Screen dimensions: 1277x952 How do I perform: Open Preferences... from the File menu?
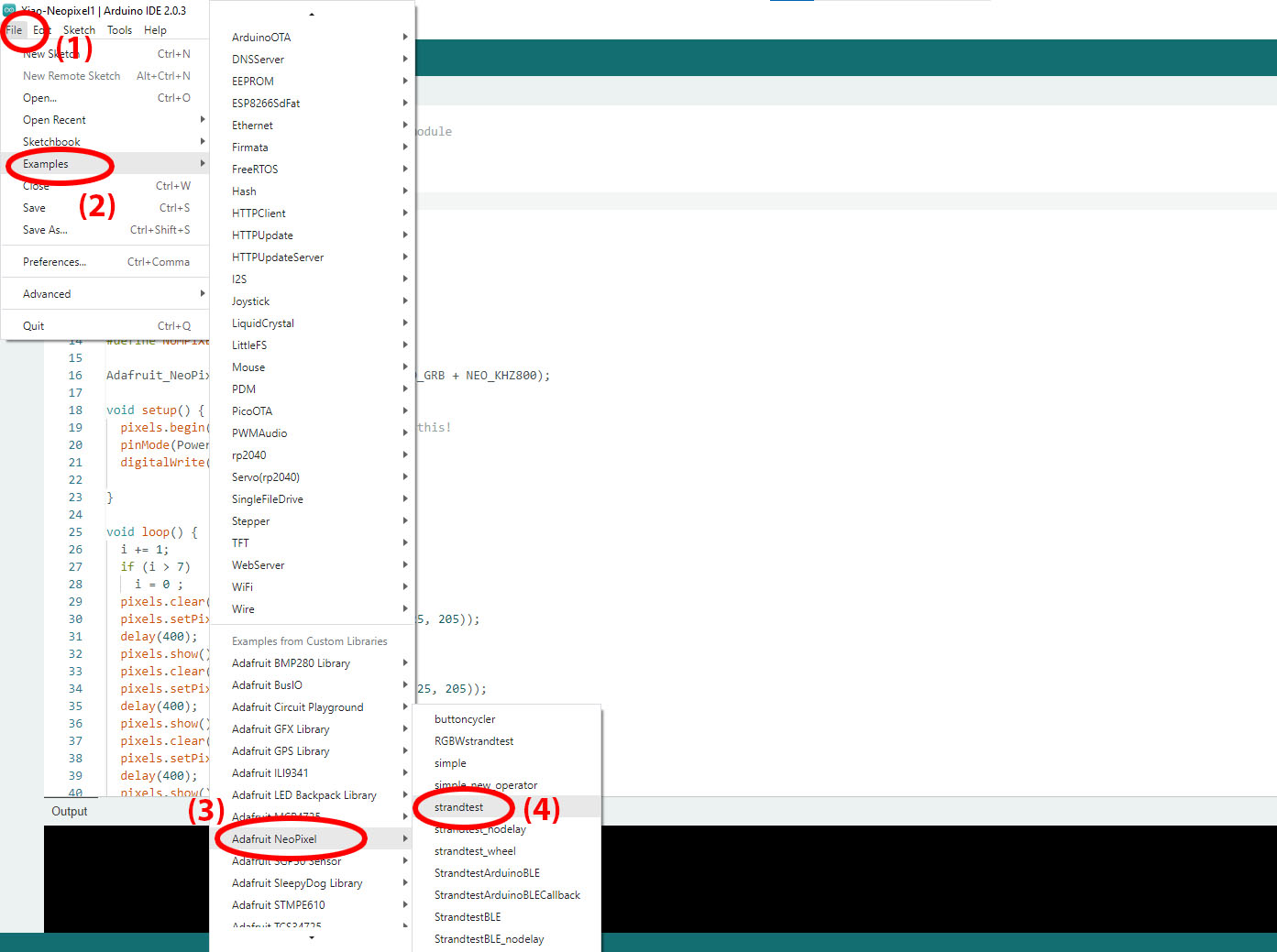click(105, 262)
